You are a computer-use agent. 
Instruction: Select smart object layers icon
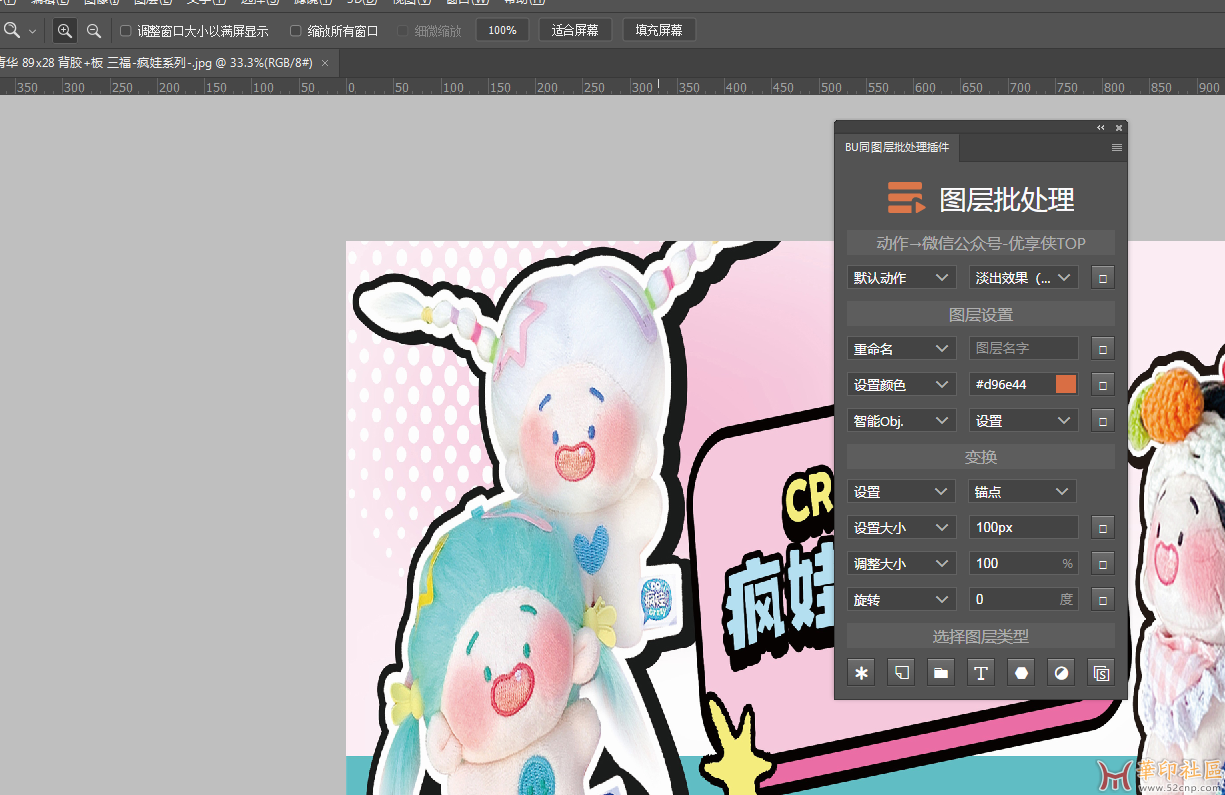[x=1101, y=673]
